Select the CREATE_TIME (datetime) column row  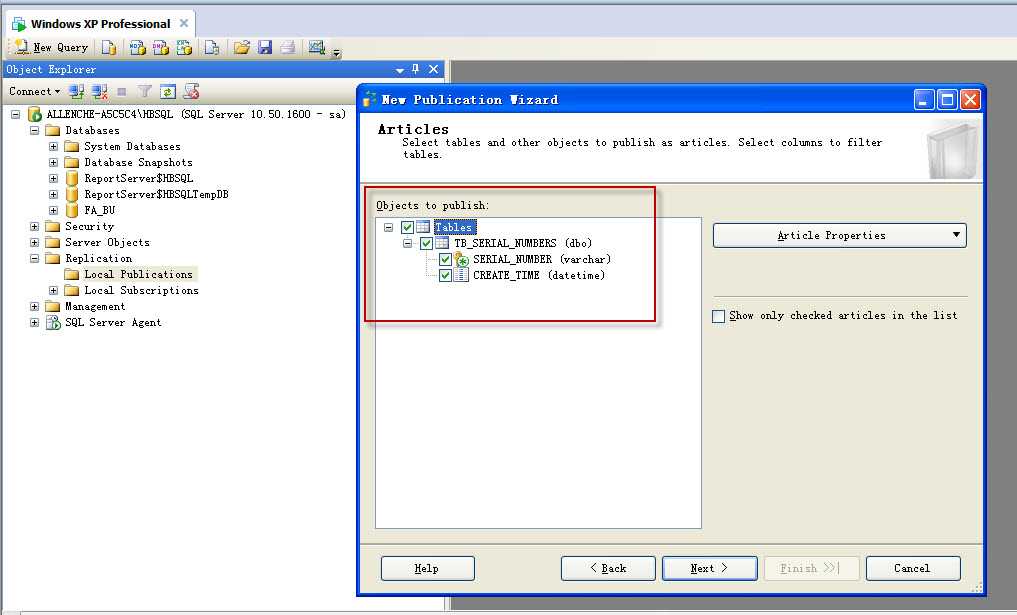[x=539, y=275]
